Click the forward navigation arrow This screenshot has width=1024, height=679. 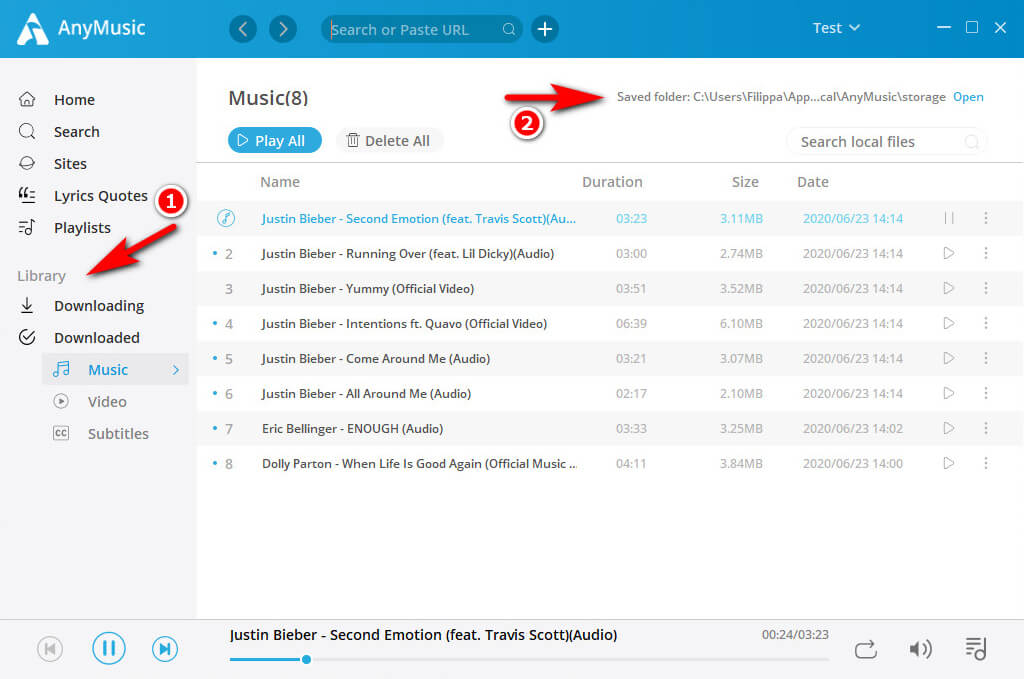tap(283, 29)
